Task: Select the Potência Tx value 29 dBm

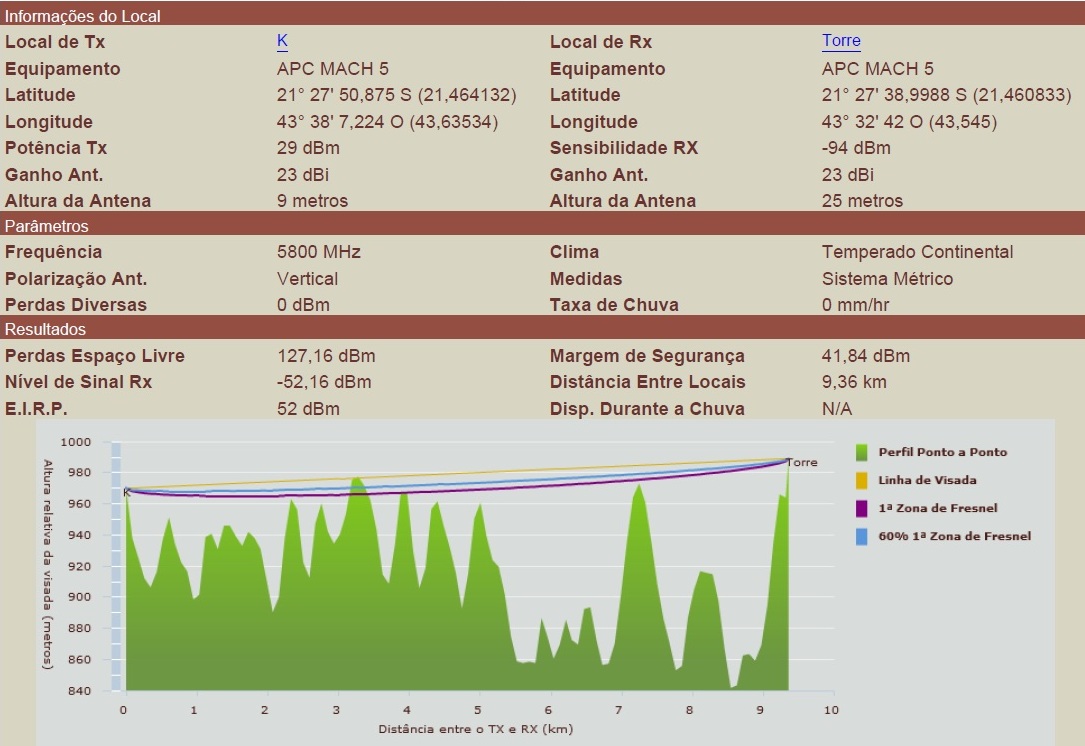Action: click(308, 148)
